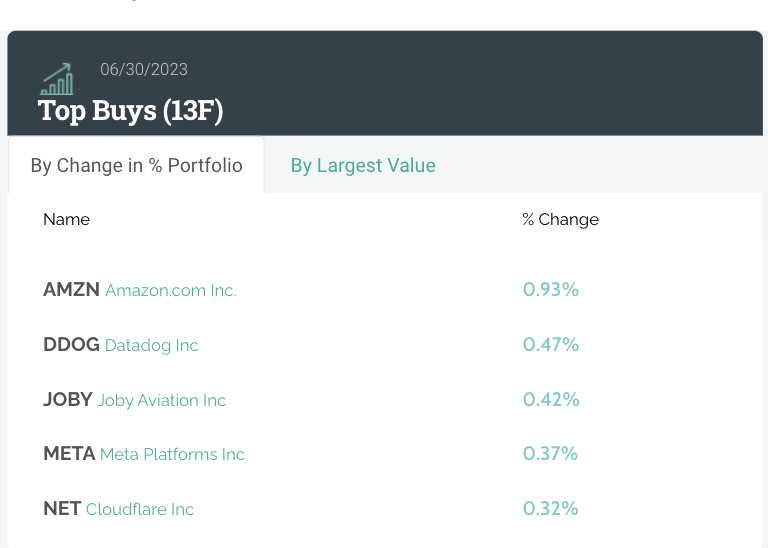768x548 pixels.
Task: Click the DDOG ticker symbol
Action: click(71, 345)
